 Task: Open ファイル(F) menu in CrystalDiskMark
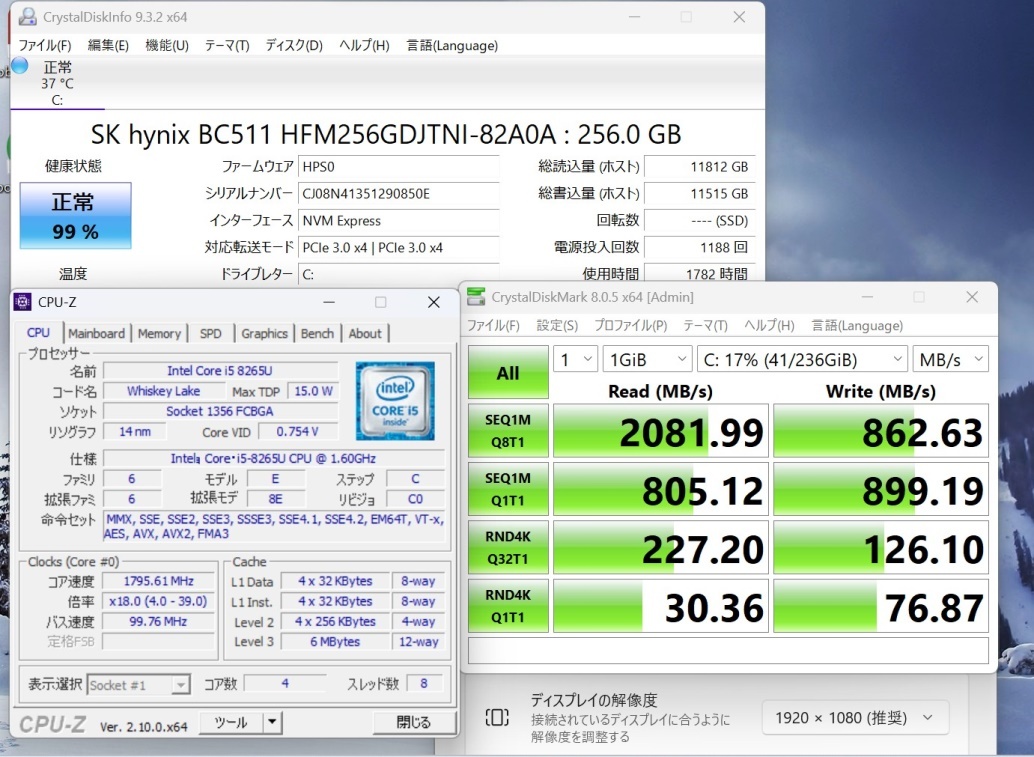493,326
